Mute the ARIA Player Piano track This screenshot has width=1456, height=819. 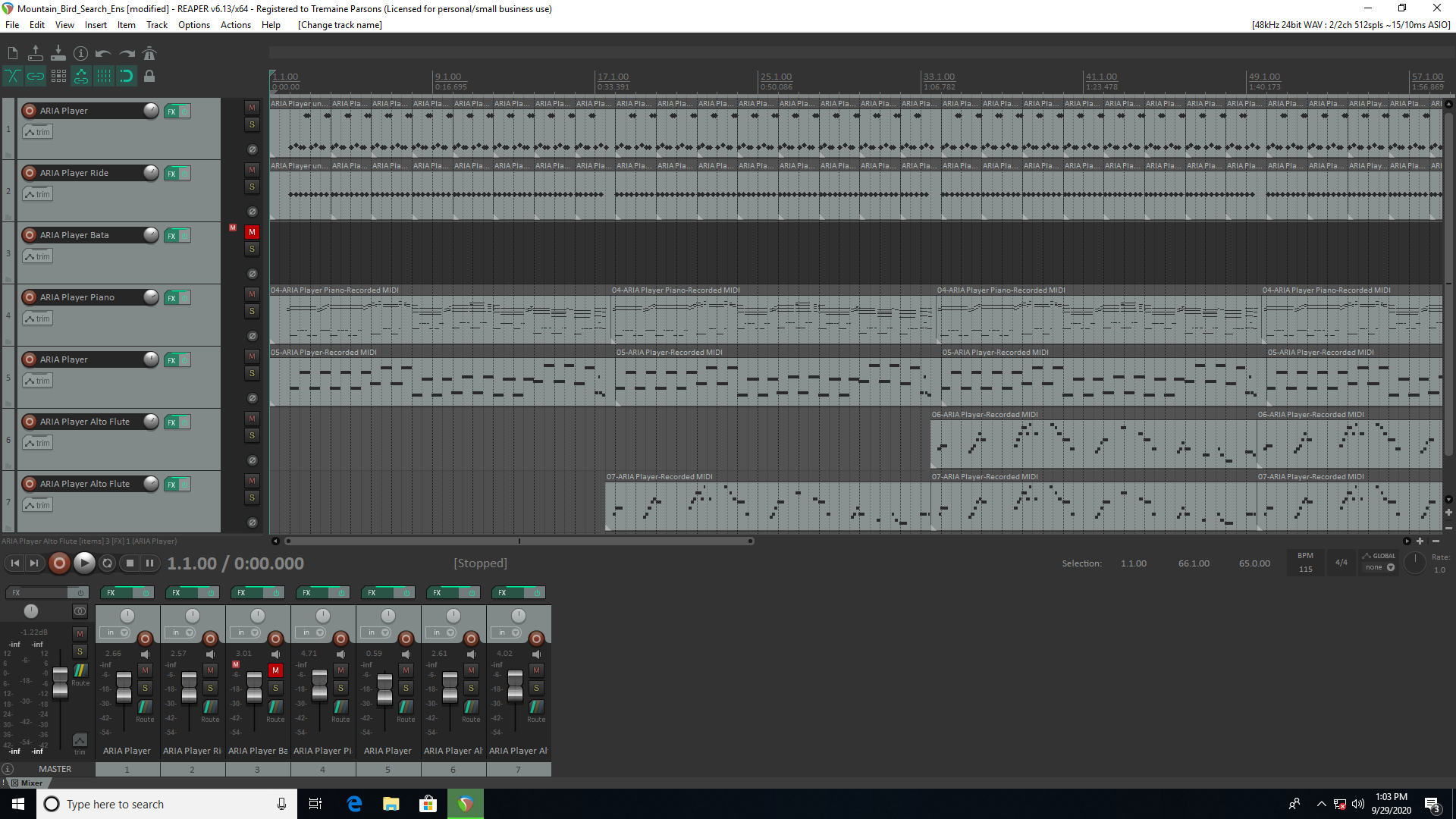252,294
